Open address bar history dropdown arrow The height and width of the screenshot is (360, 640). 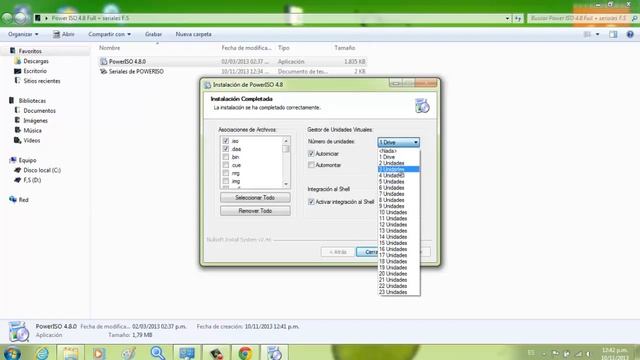click(507, 18)
